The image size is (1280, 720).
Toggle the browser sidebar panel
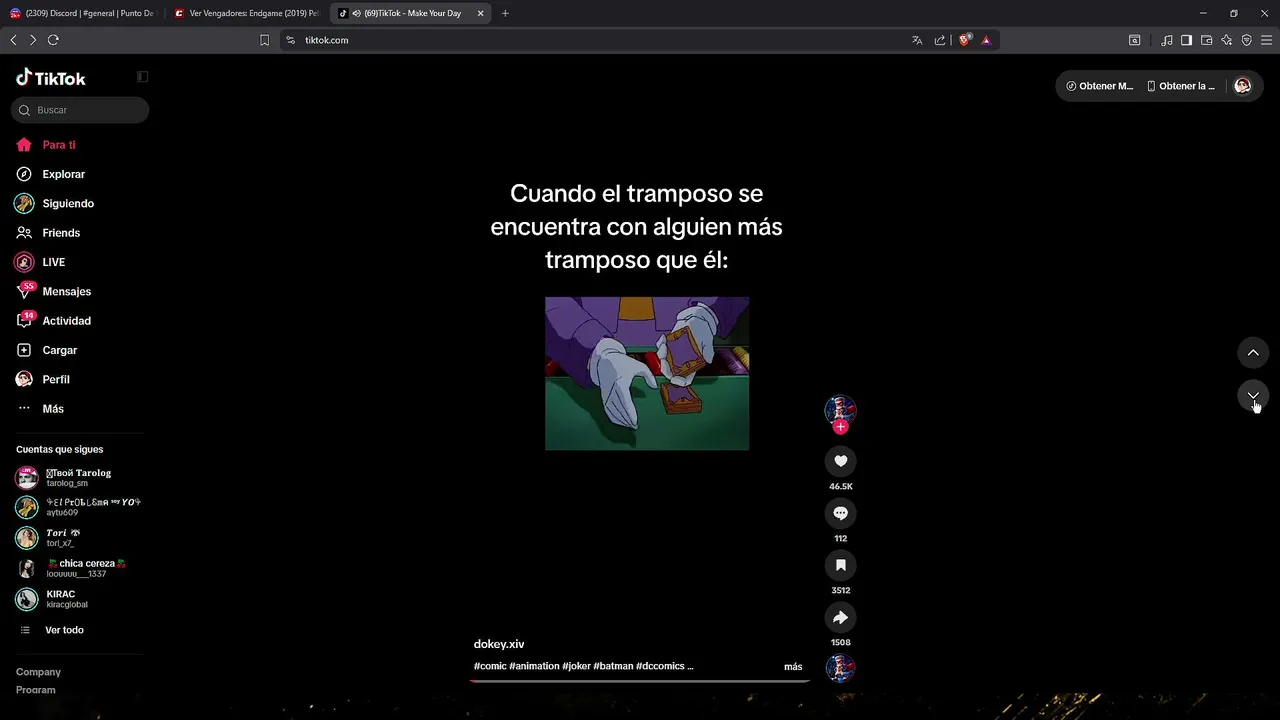tap(1186, 40)
